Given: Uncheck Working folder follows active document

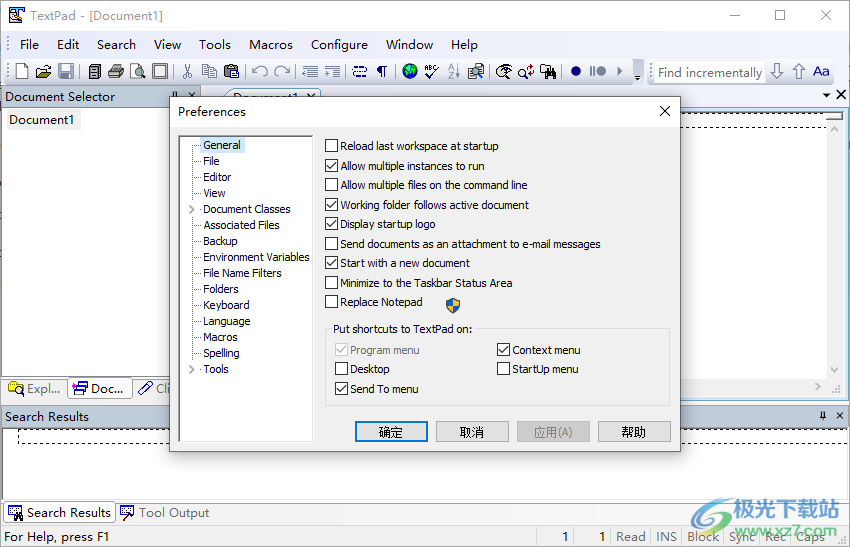Looking at the screenshot, I should pos(331,204).
